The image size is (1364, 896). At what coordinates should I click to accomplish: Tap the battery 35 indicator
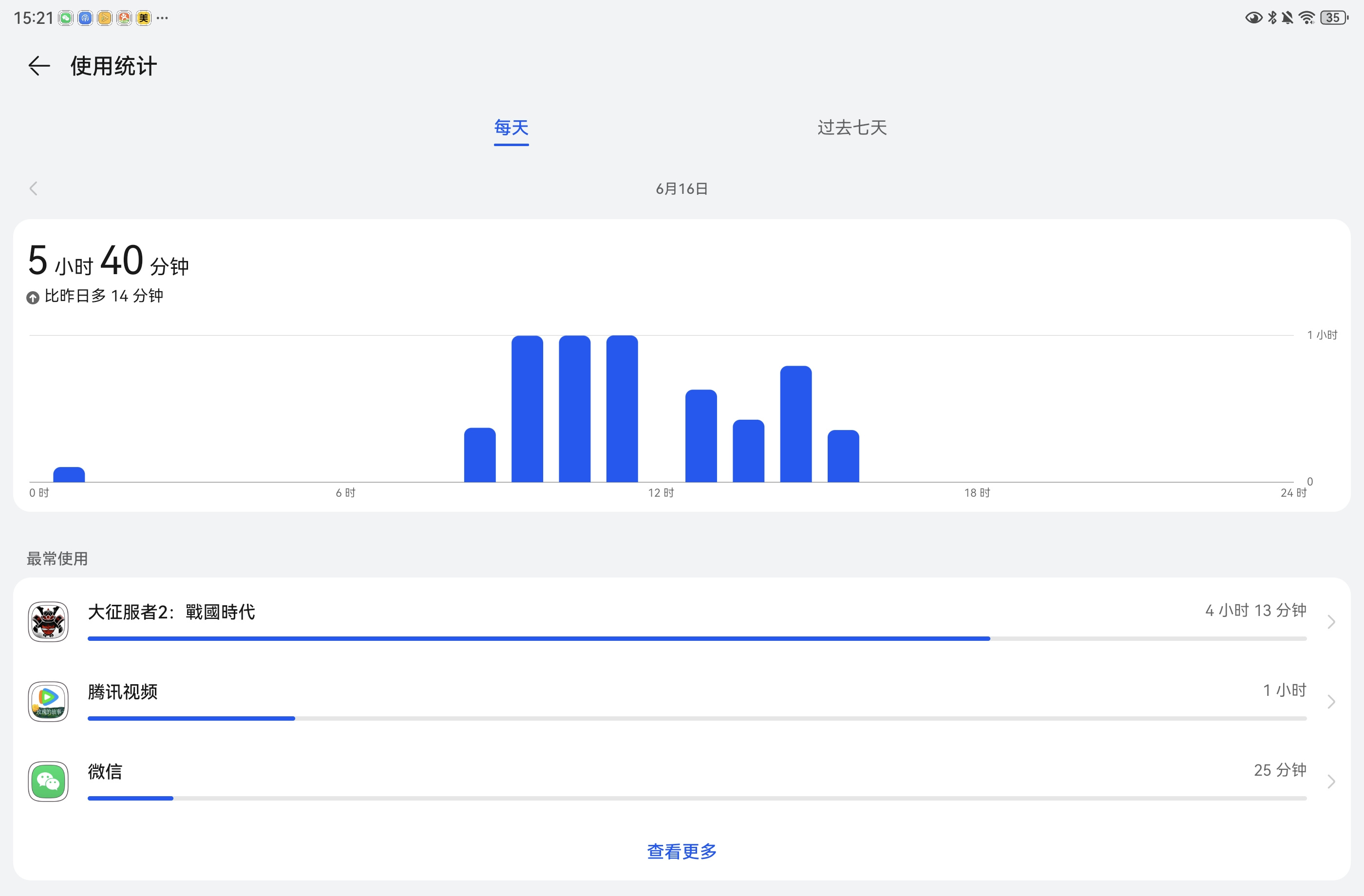[1335, 18]
